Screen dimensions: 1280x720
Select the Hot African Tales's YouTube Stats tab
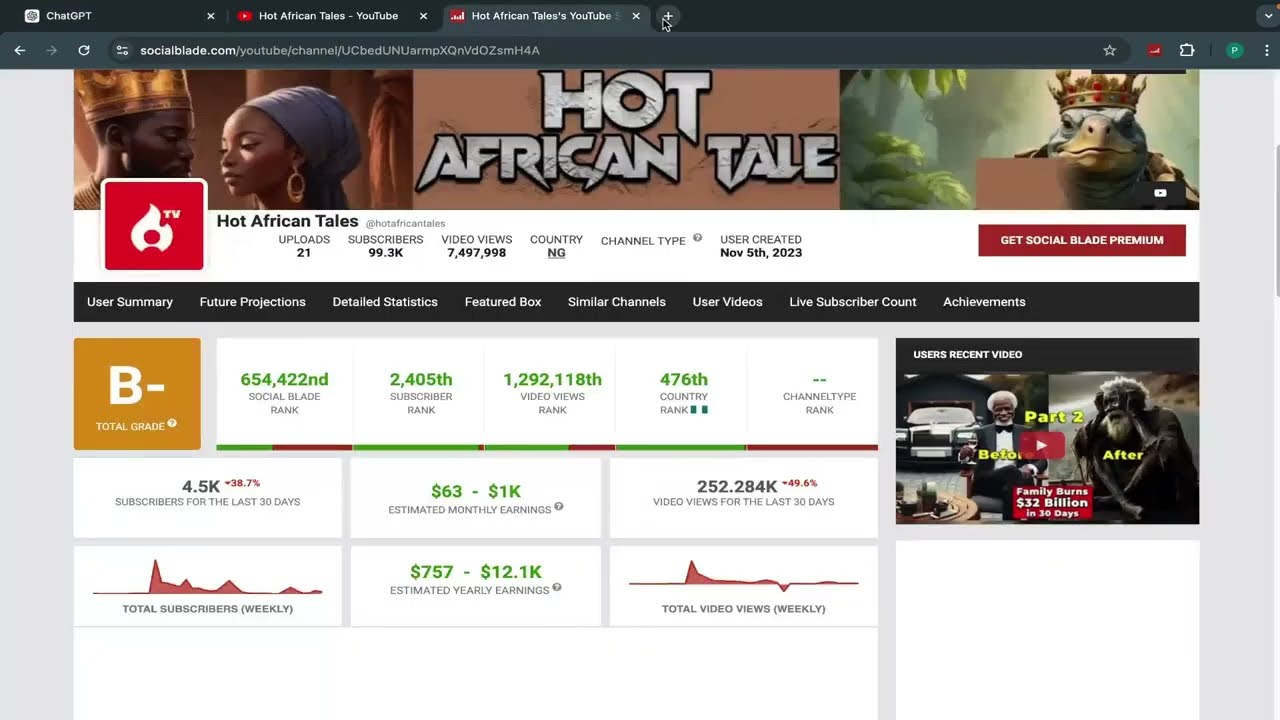click(x=545, y=16)
